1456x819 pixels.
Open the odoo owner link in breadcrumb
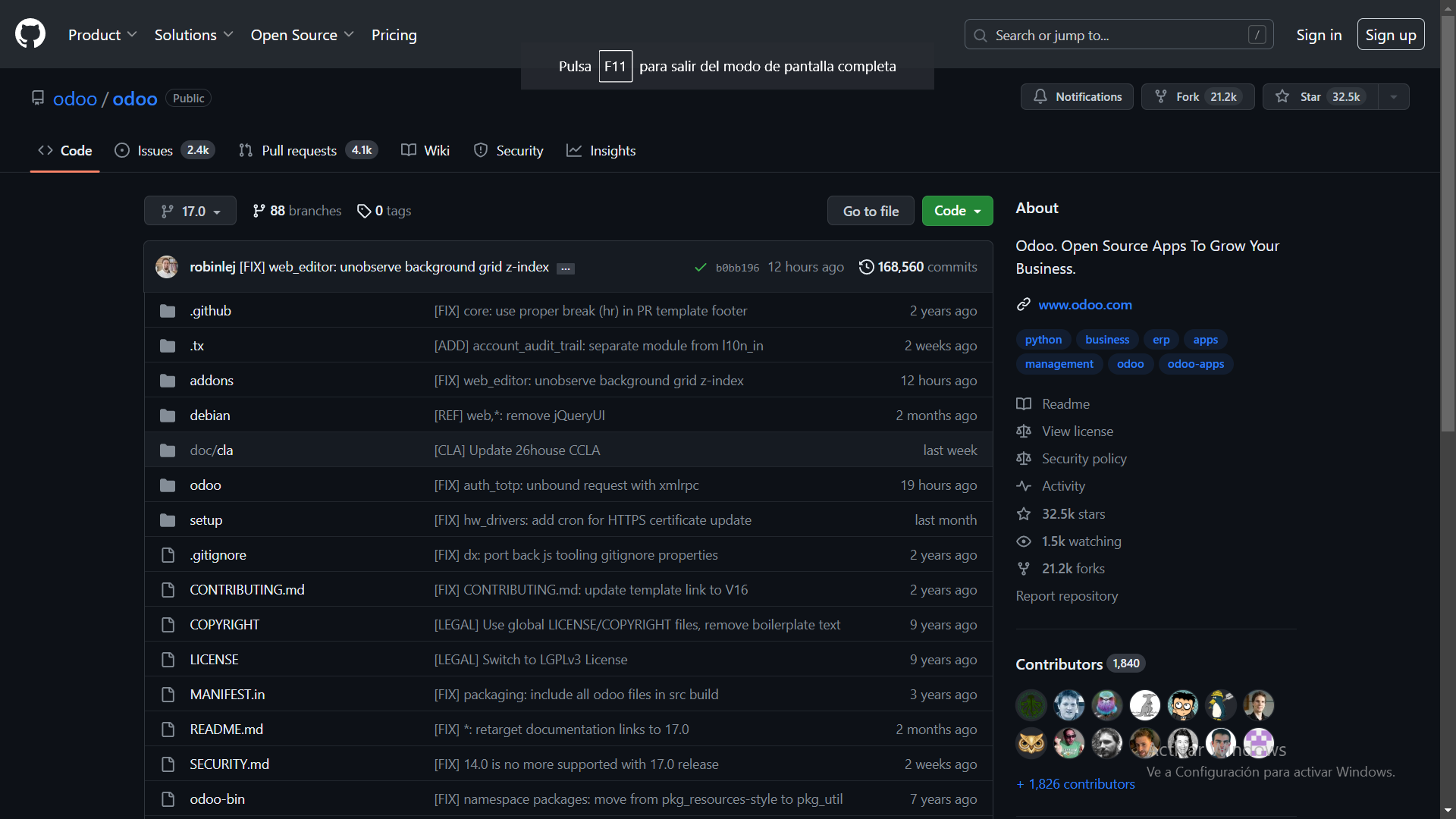click(75, 99)
